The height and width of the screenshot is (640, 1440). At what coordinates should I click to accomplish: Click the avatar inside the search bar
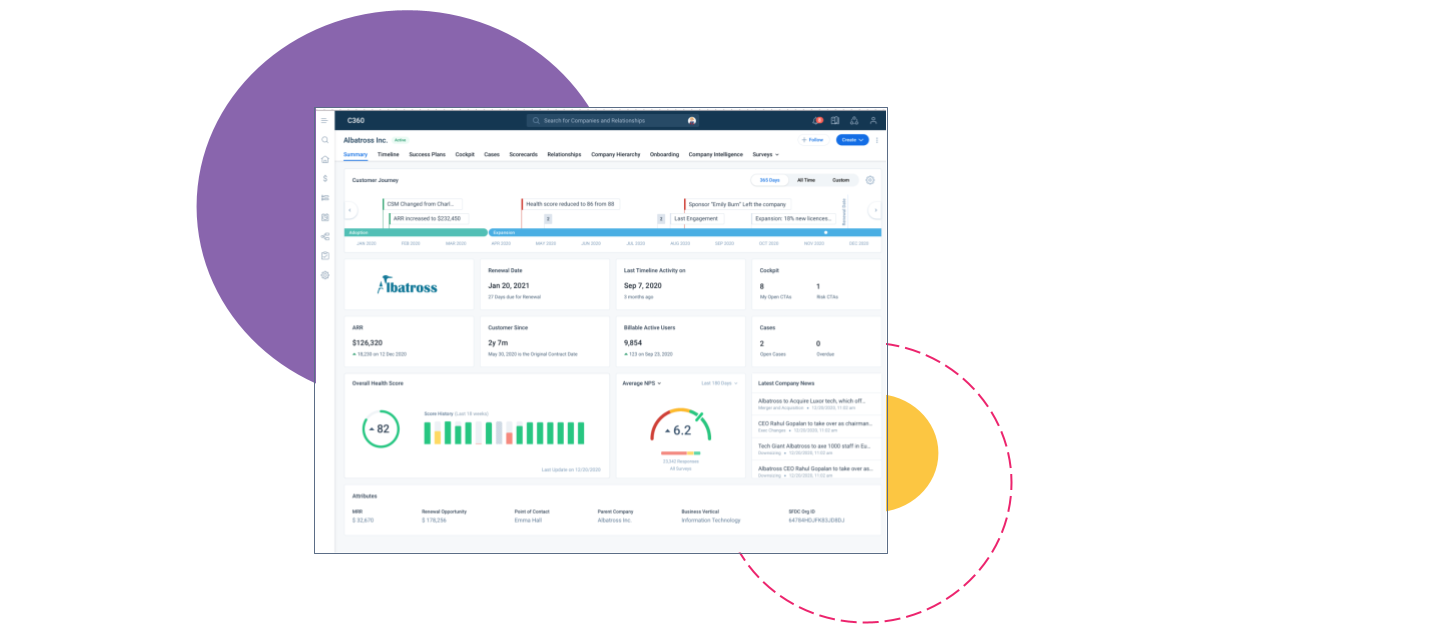(691, 120)
